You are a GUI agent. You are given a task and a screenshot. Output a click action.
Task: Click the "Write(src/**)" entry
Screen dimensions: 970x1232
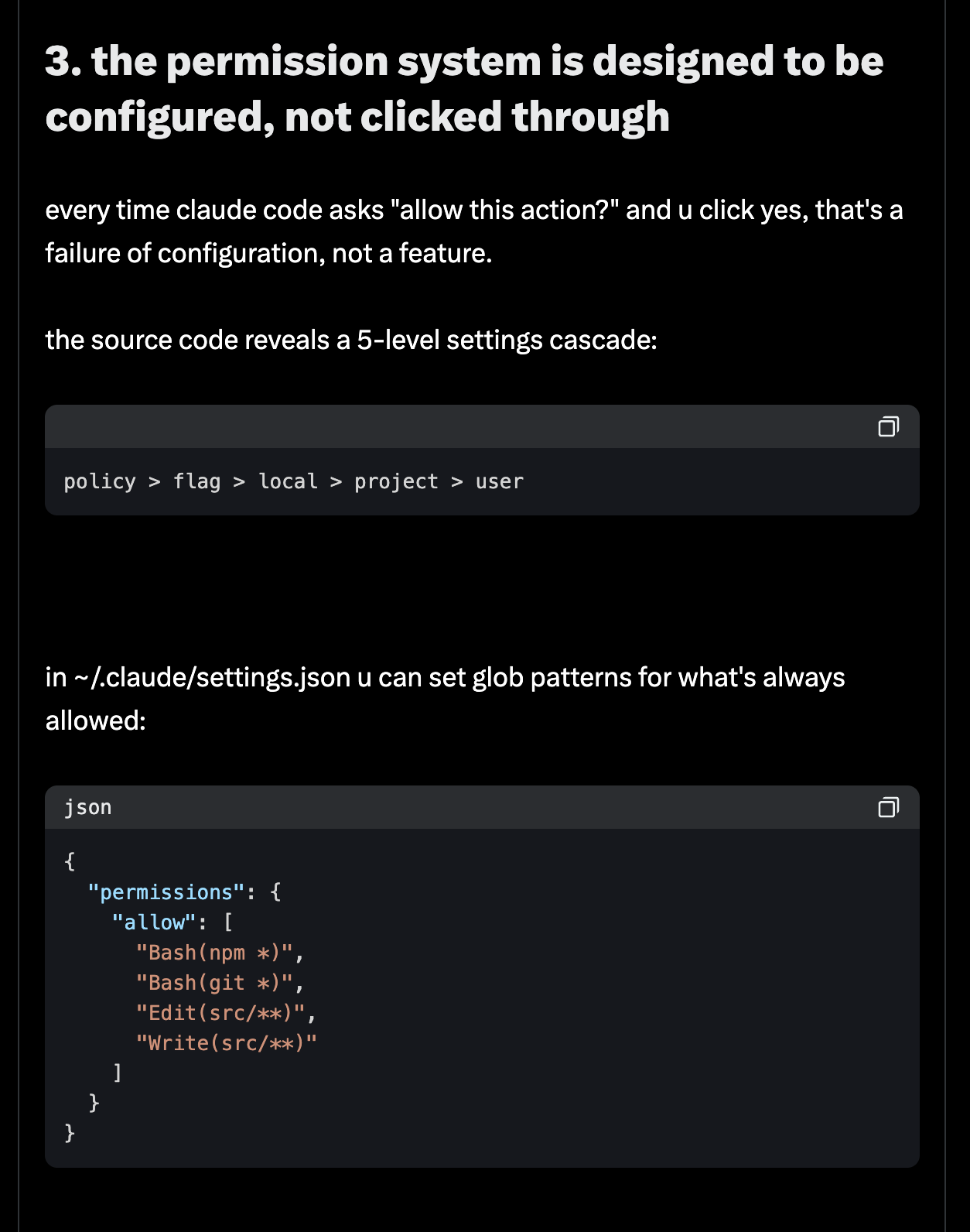(227, 1043)
